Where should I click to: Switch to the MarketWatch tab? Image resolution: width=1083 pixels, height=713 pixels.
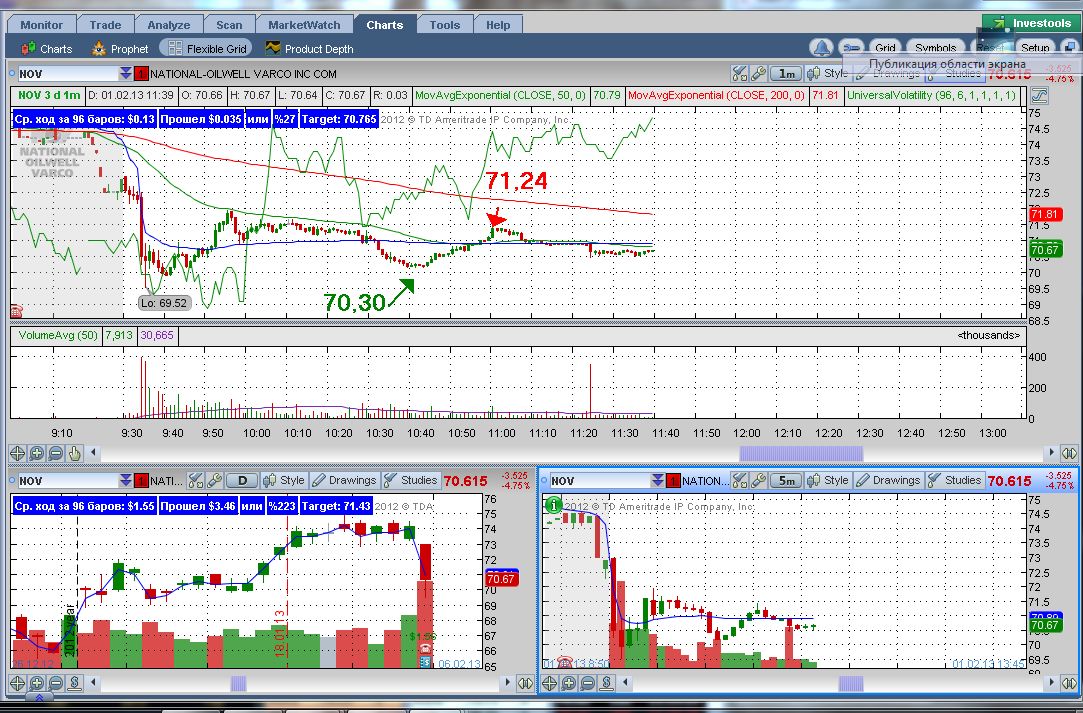(x=304, y=25)
